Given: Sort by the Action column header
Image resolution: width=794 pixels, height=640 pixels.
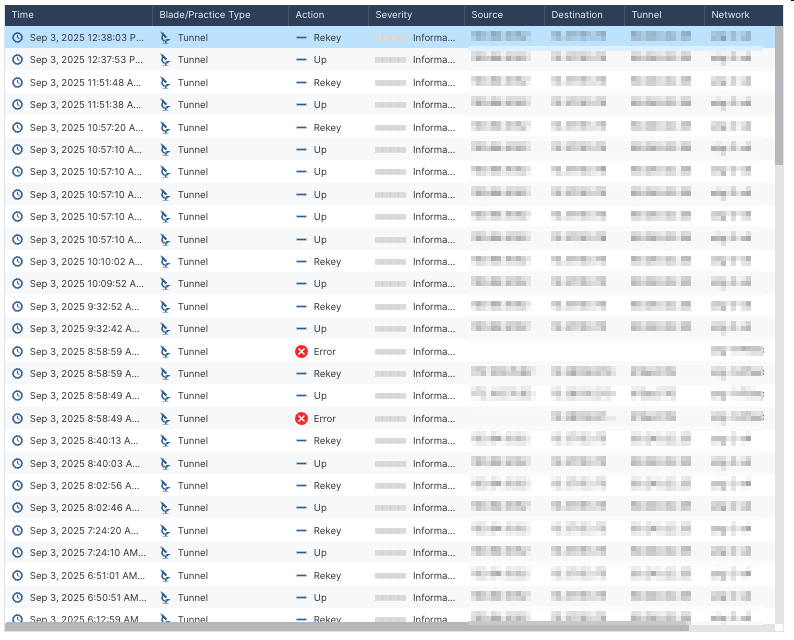Looking at the screenshot, I should coord(310,15).
